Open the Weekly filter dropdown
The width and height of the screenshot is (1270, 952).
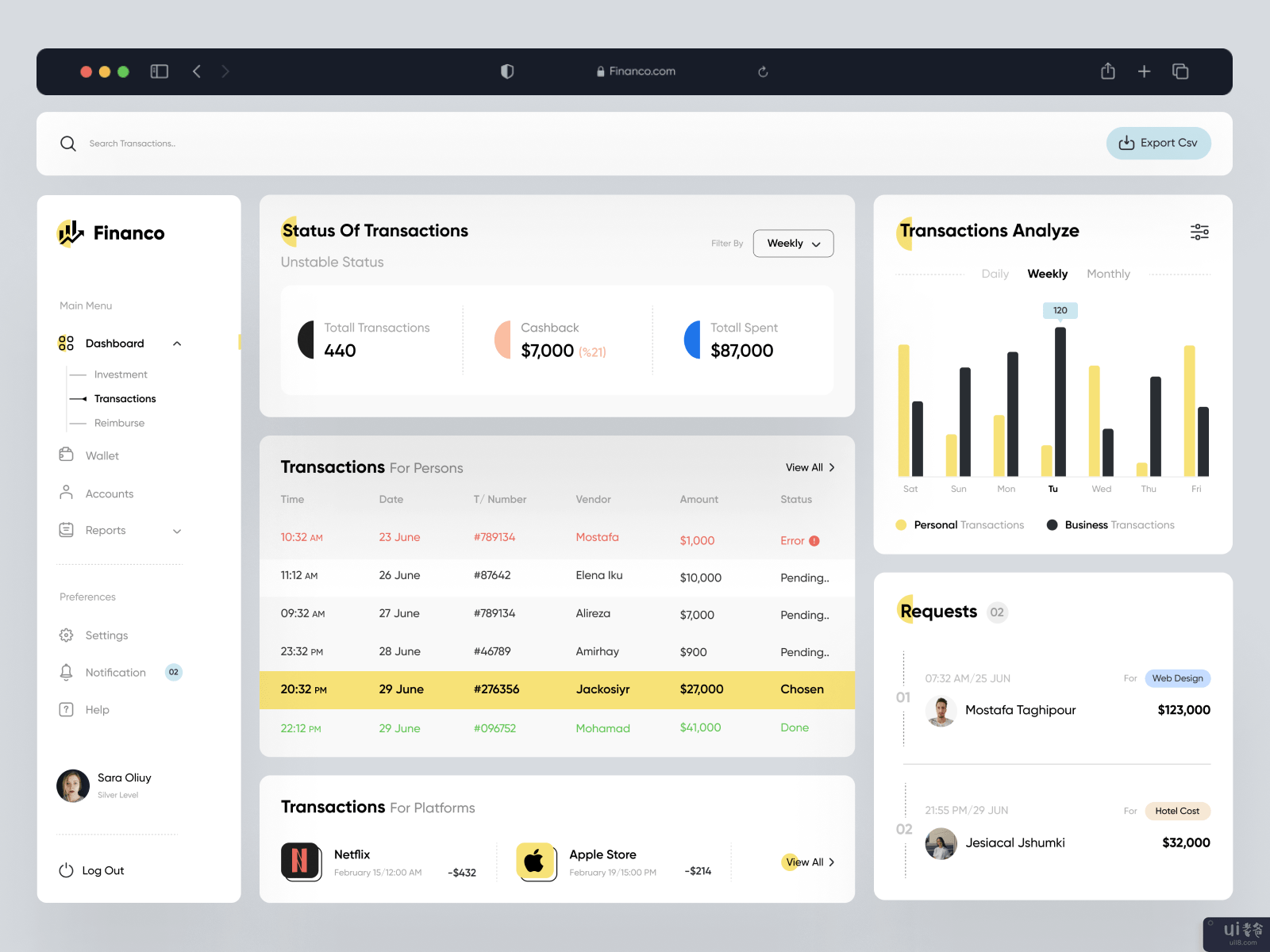[793, 244]
